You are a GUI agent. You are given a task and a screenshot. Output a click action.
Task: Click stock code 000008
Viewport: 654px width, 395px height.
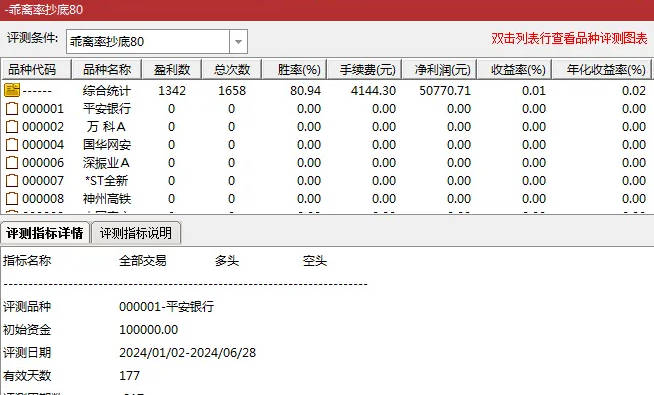[x=43, y=199]
